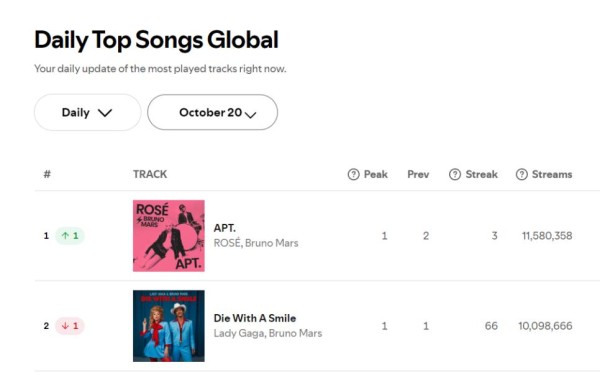Click the green up-arrow rank badge for APT.

(x=70, y=236)
